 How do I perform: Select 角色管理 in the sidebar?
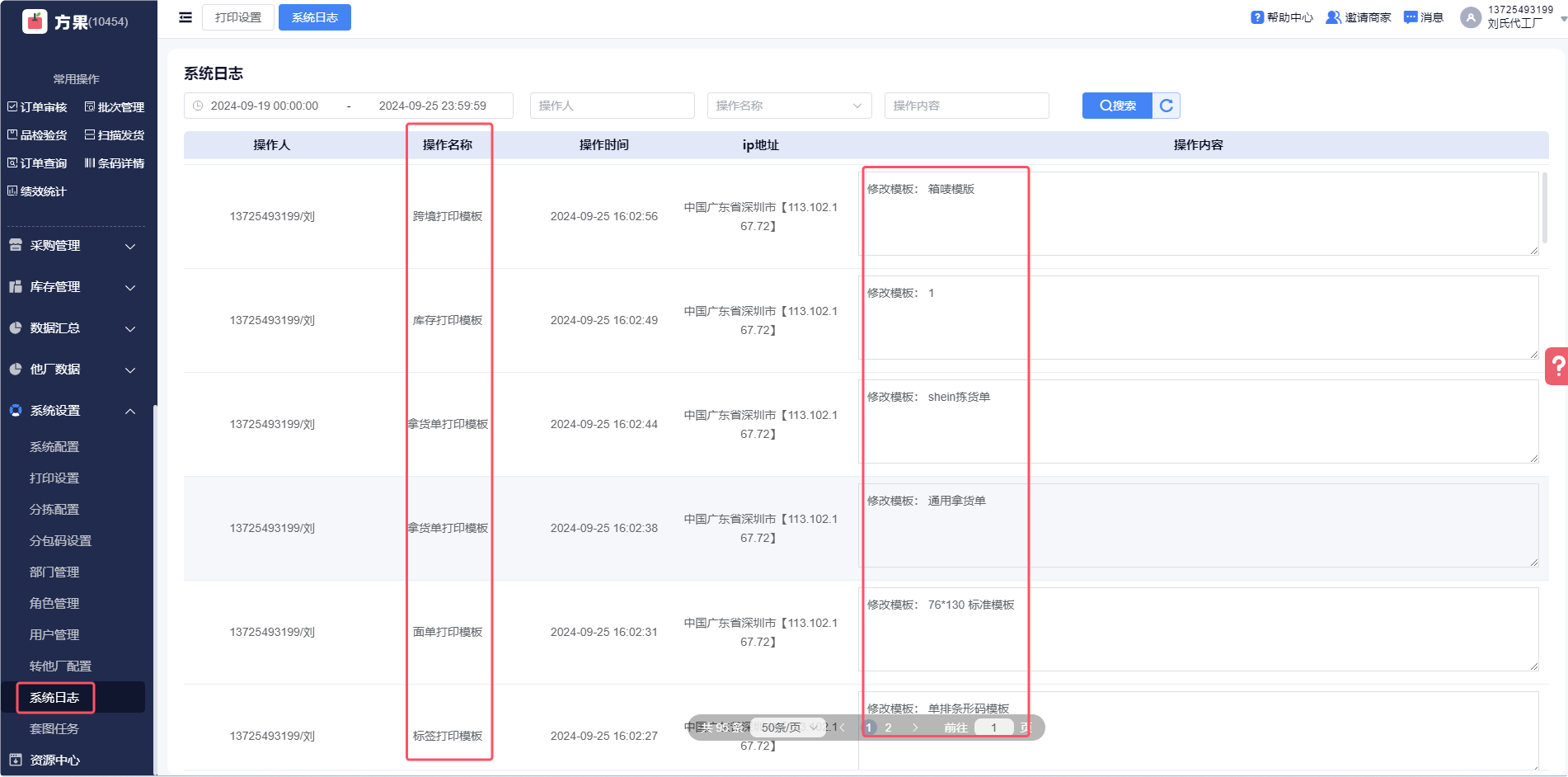[x=54, y=604]
